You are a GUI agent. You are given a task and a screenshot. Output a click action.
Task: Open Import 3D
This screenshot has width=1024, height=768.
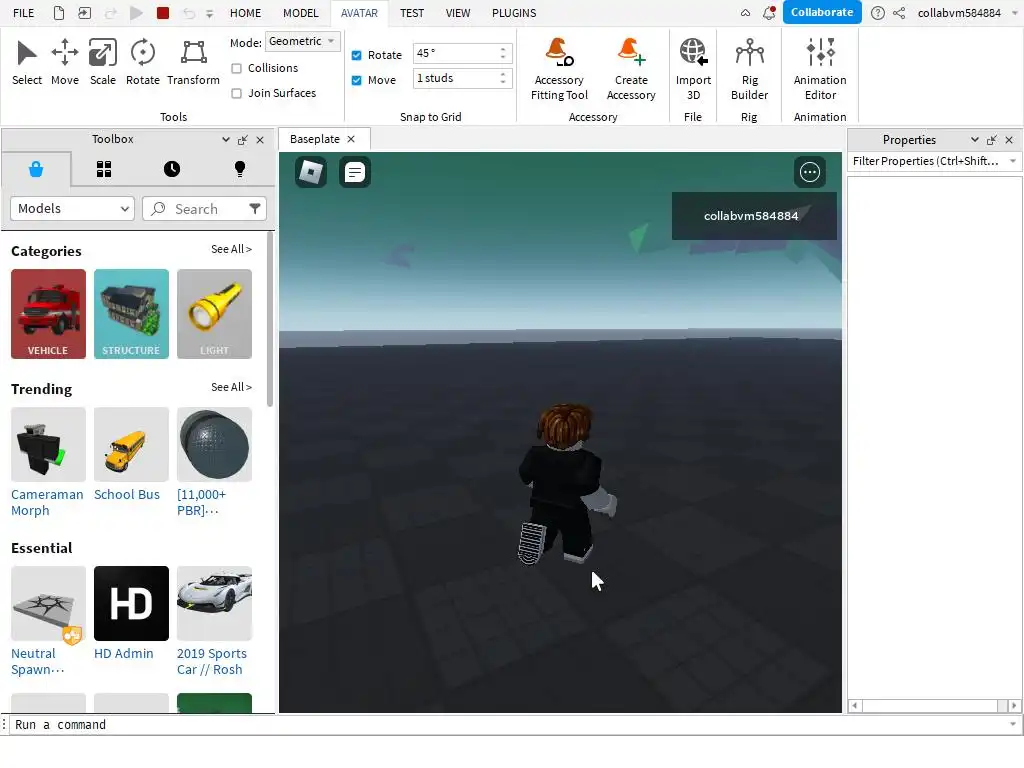point(693,69)
